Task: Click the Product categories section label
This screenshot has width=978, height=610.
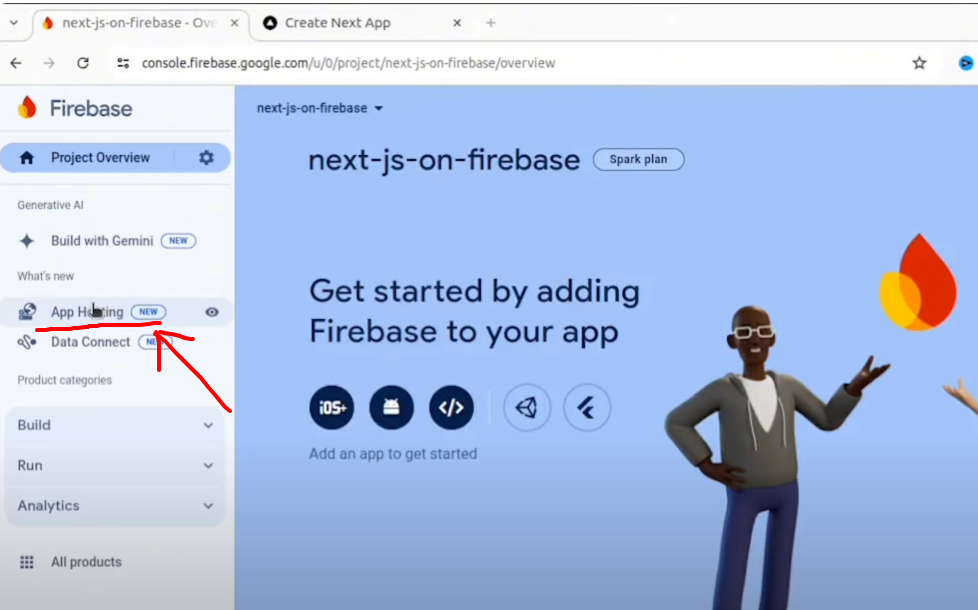Action: tap(65, 380)
